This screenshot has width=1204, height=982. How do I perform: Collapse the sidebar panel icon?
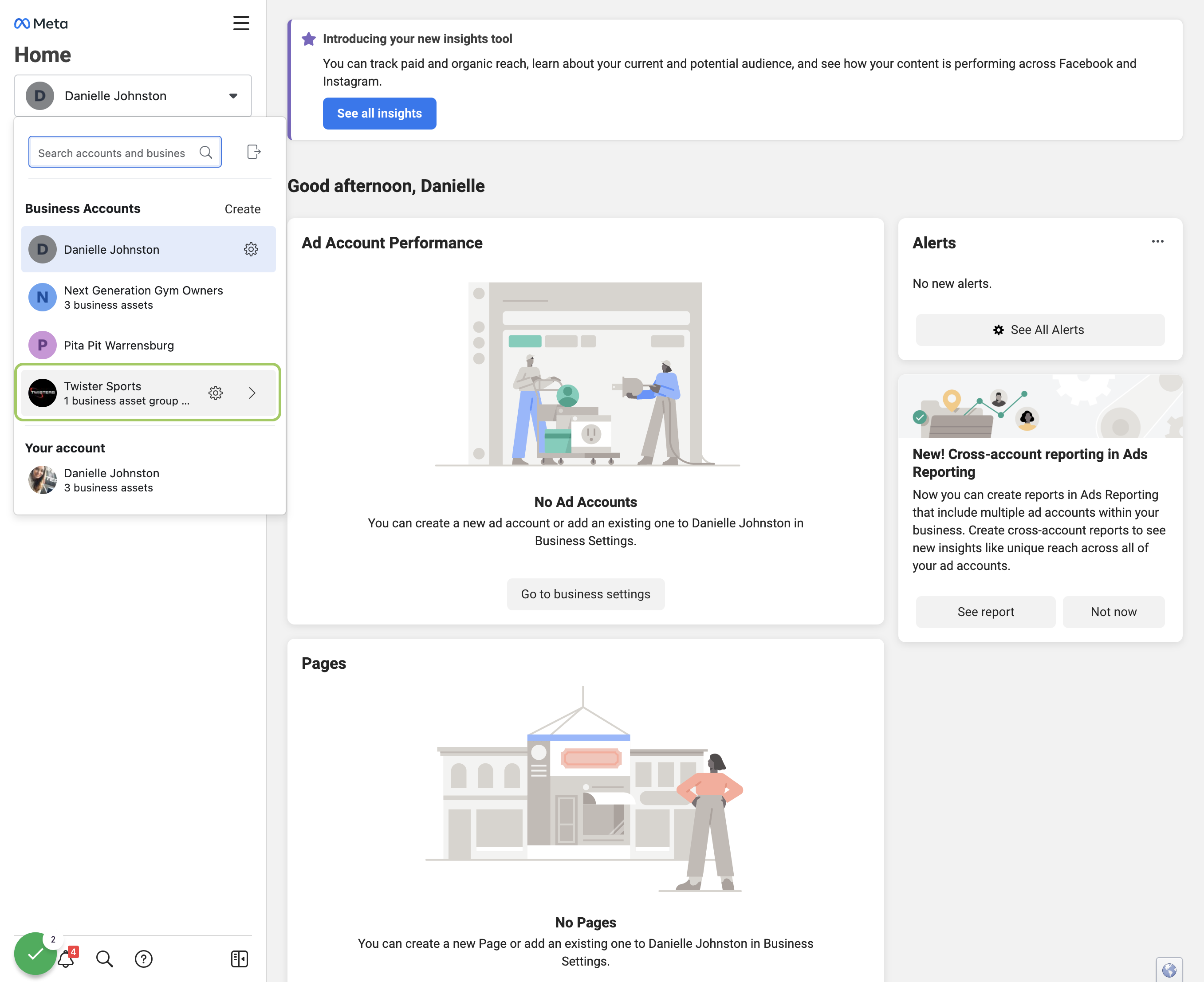(239, 959)
